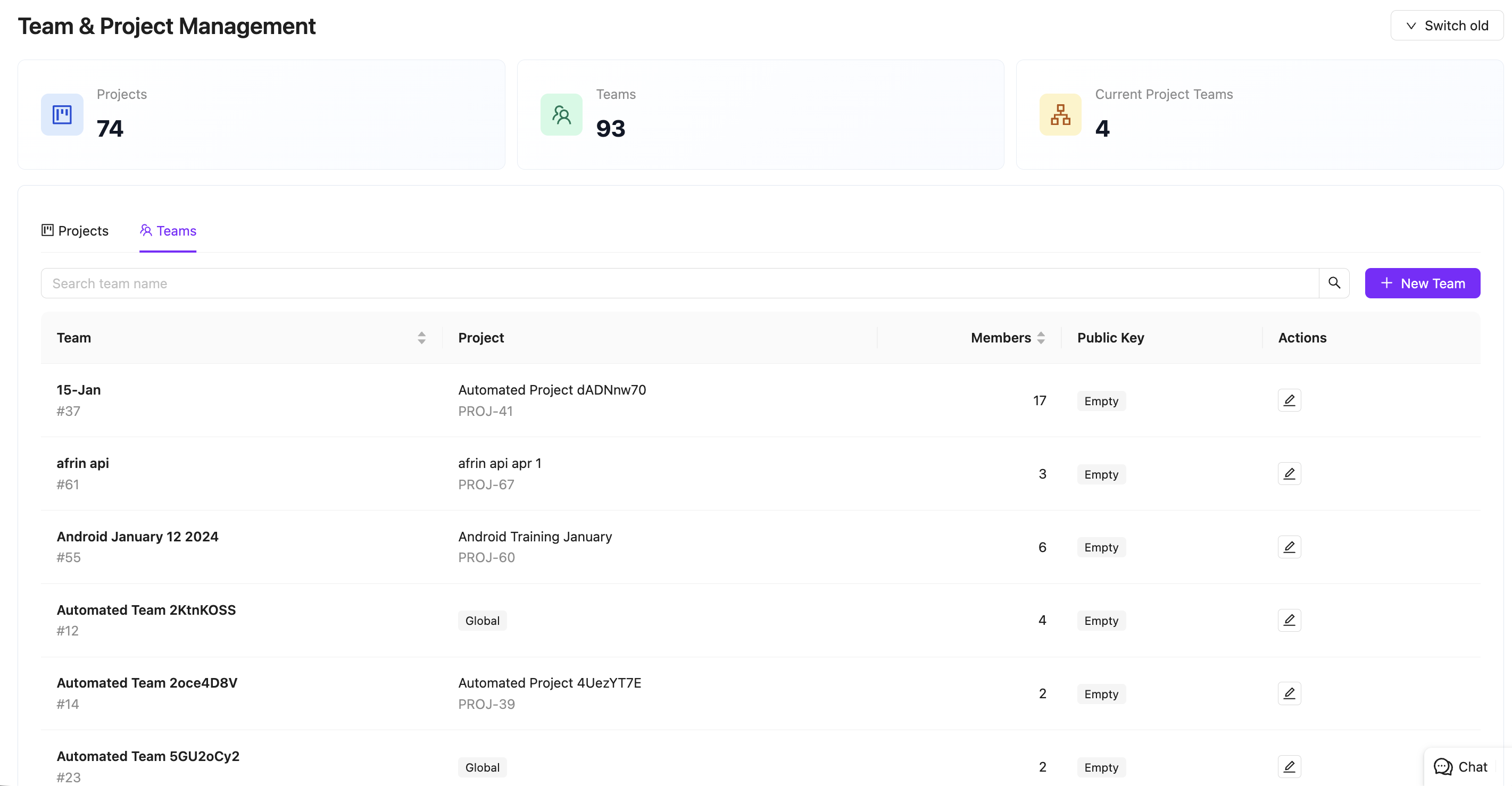The width and height of the screenshot is (1512, 786).
Task: Select the Teams tab
Action: 168,231
